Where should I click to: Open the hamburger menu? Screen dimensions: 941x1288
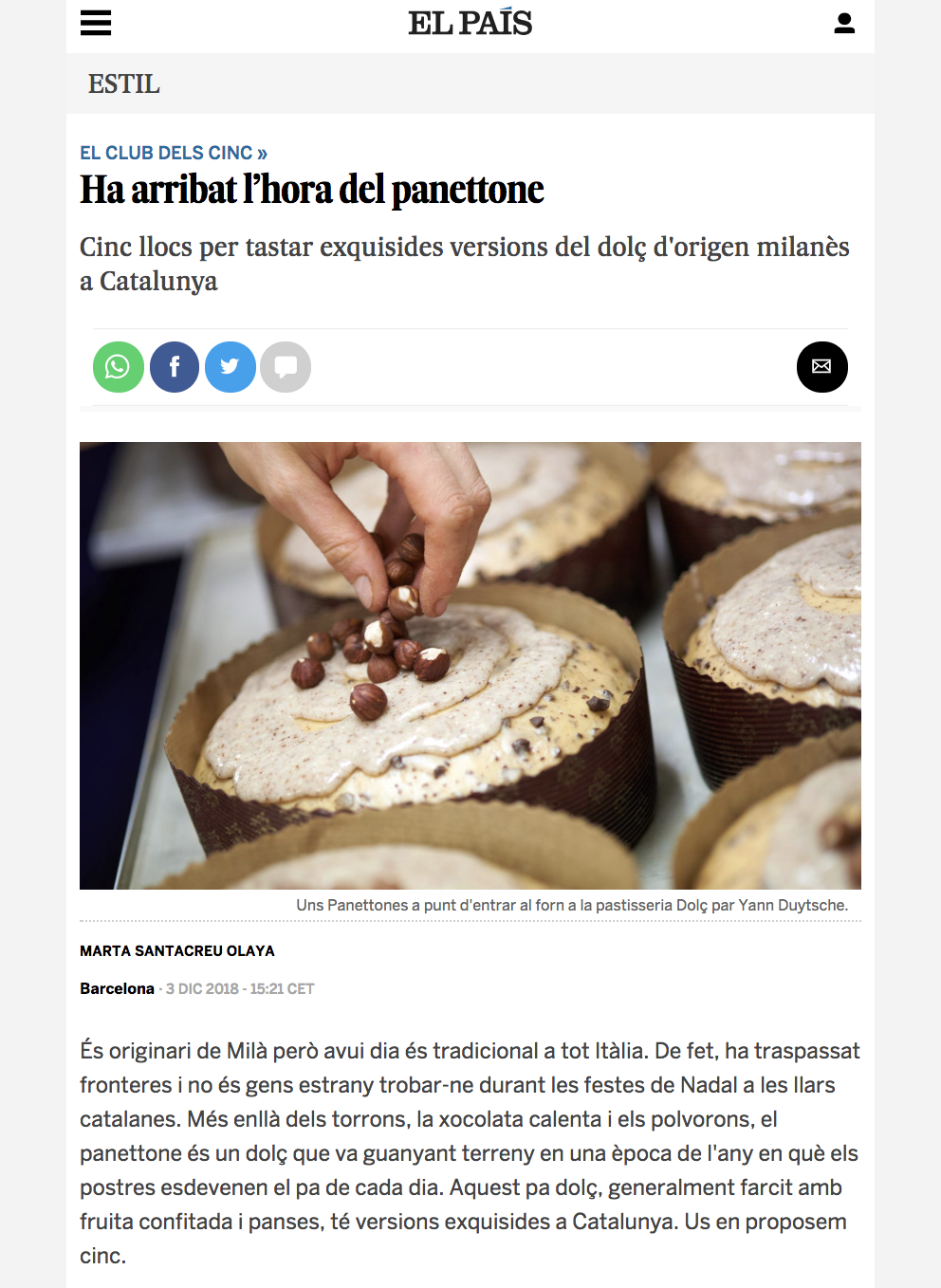coord(96,23)
